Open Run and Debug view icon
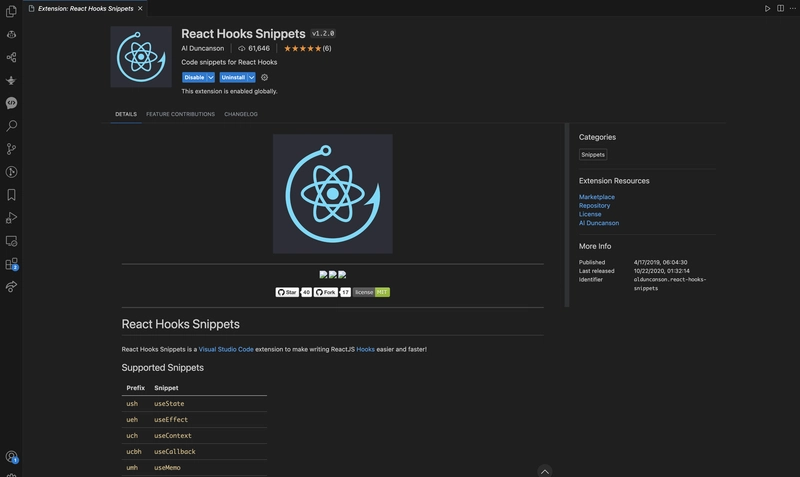800x477 pixels. click(x=11, y=218)
